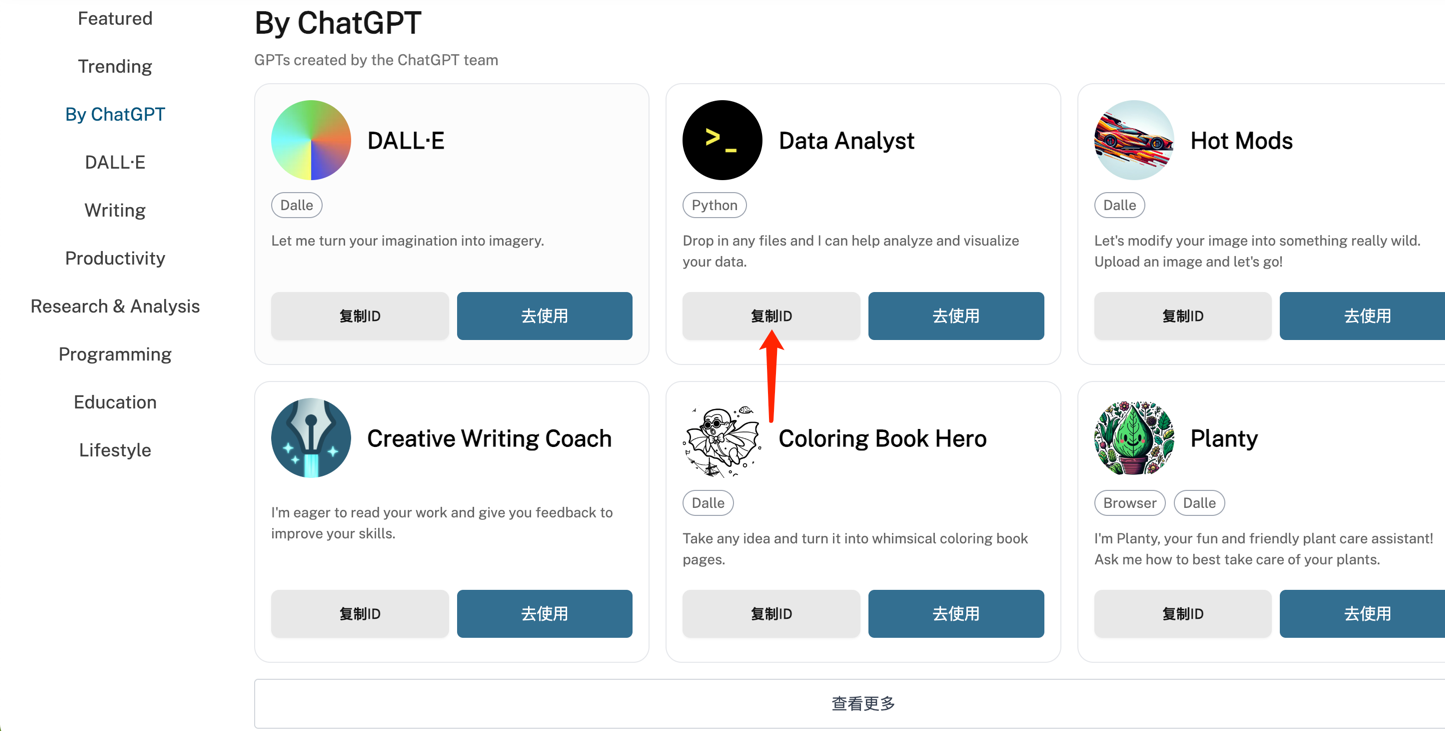Click the Coloring Book Hero sketch icon
Viewport: 1445px width, 731px height.
(722, 438)
